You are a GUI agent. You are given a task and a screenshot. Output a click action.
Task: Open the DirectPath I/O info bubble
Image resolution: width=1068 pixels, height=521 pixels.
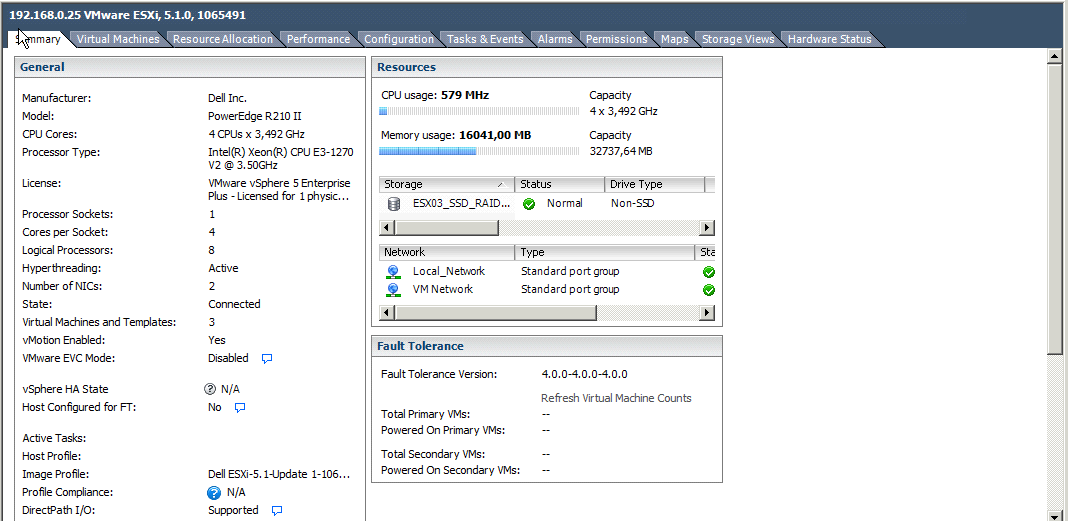277,510
